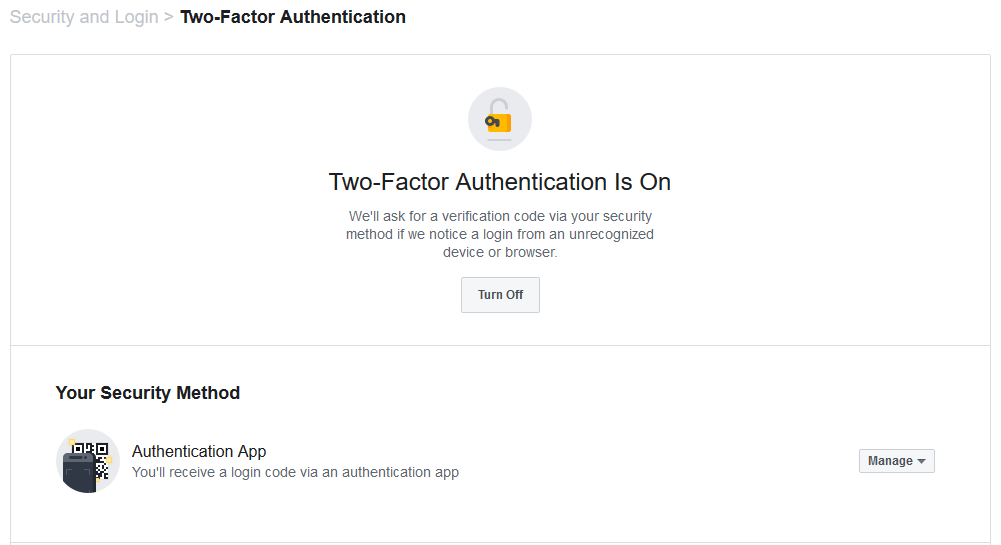
Task: Click the "Your Security Method" heading
Action: (148, 393)
